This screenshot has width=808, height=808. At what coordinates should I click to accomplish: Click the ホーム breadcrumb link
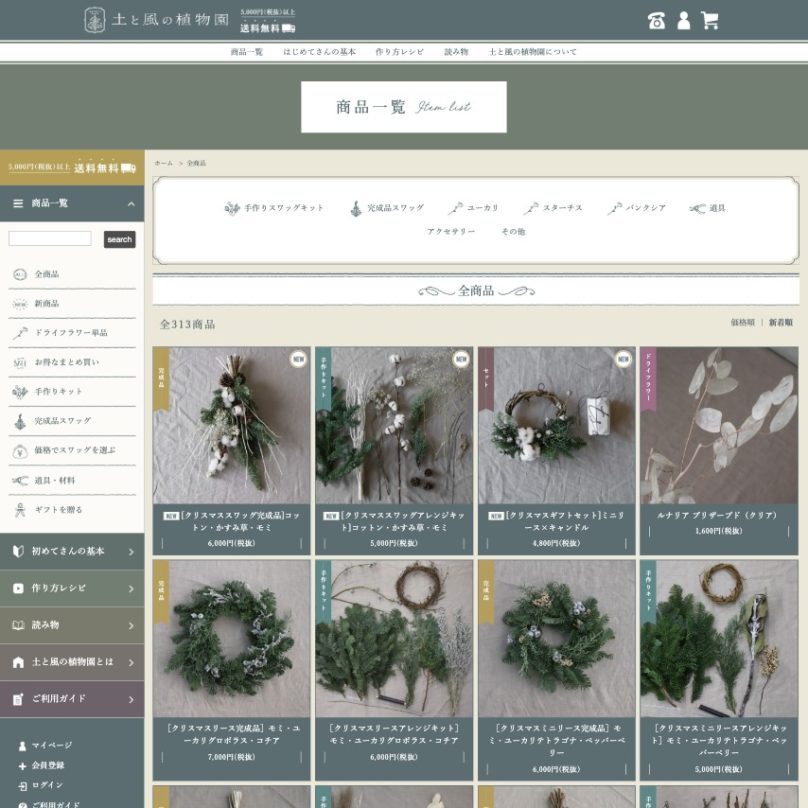tap(163, 163)
